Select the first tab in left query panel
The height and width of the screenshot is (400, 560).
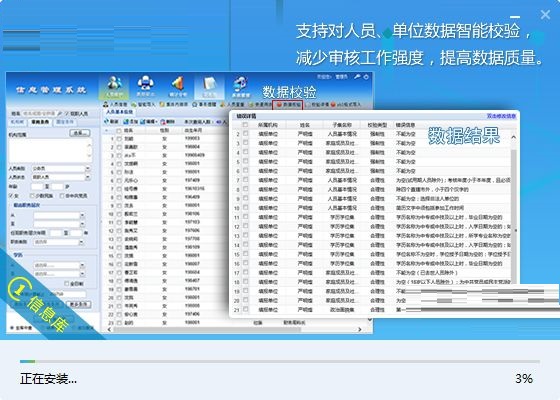[x=18, y=122]
